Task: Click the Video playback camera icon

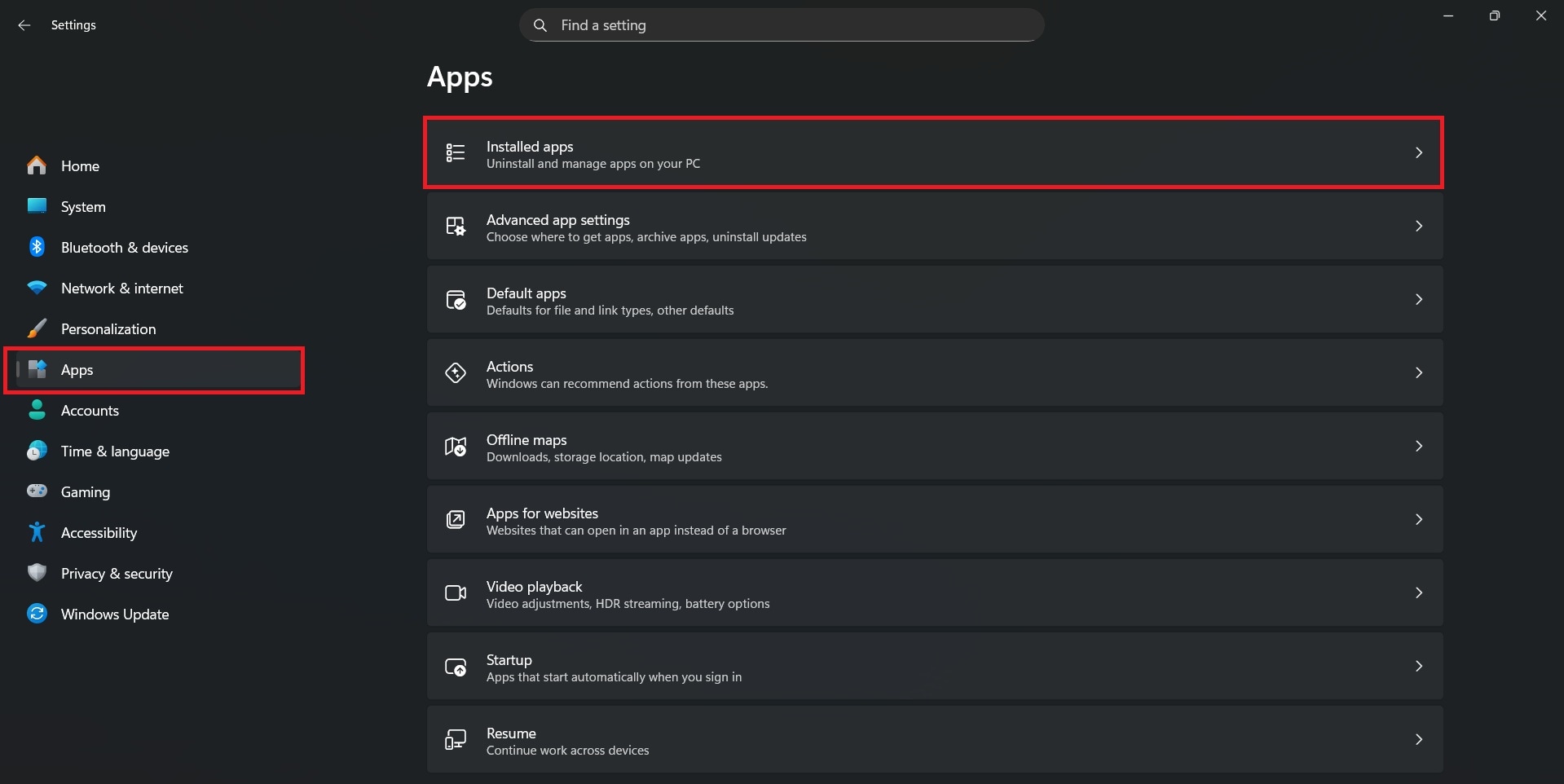Action: [x=455, y=592]
